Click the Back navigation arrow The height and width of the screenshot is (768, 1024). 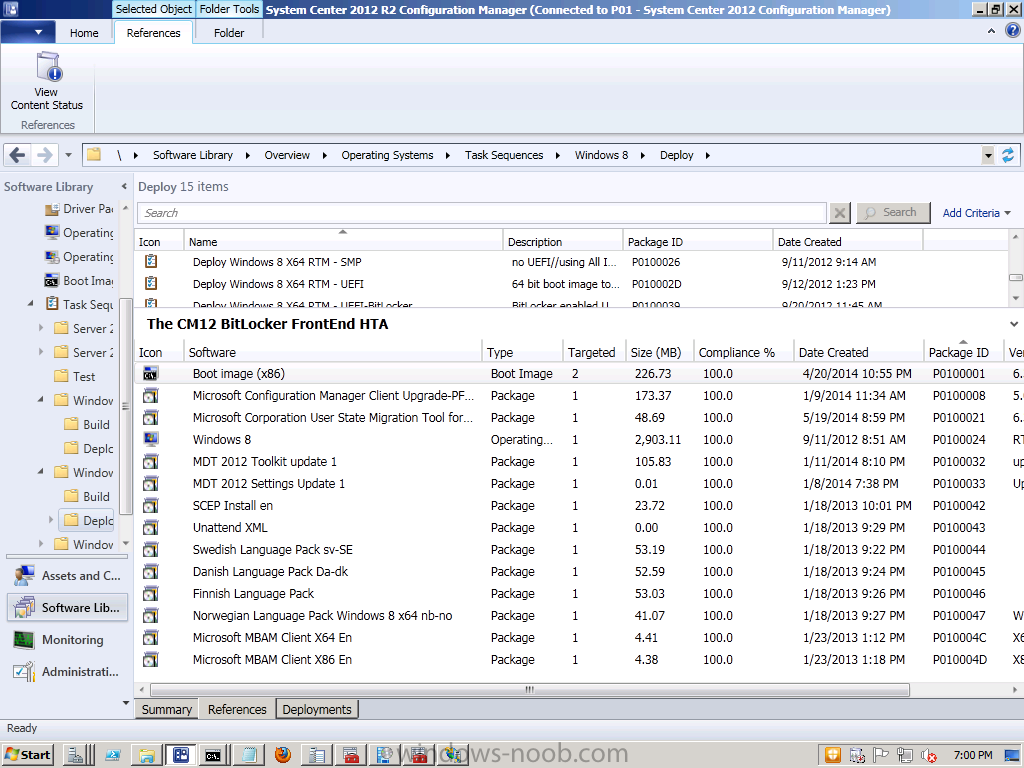click(x=18, y=155)
